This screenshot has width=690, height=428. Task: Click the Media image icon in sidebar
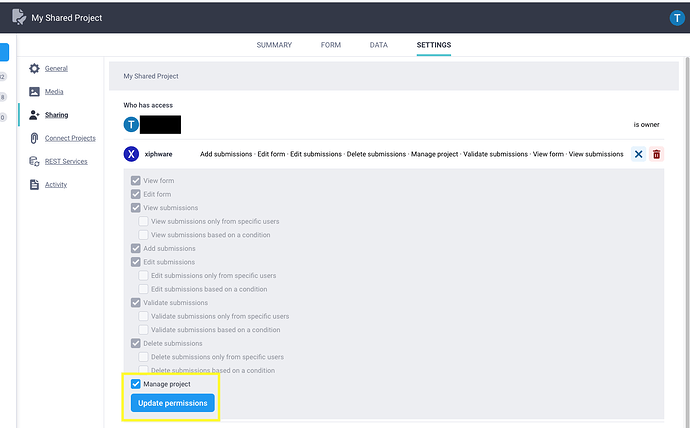click(x=34, y=91)
